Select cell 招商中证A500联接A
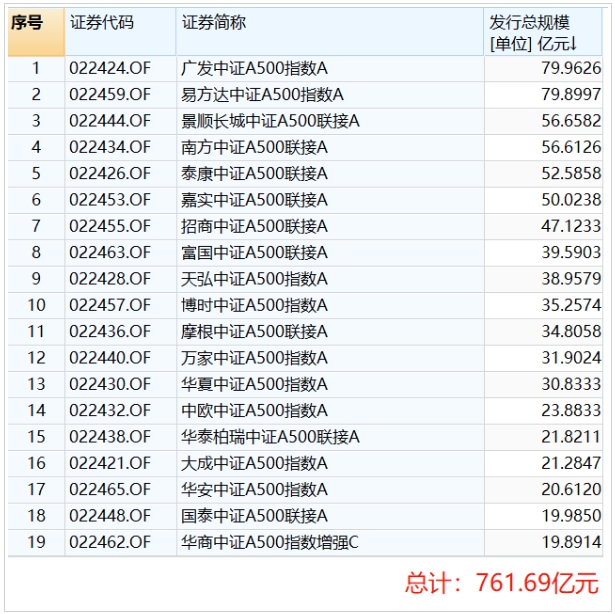Viewport: 615px width, 614px height. coord(330,226)
